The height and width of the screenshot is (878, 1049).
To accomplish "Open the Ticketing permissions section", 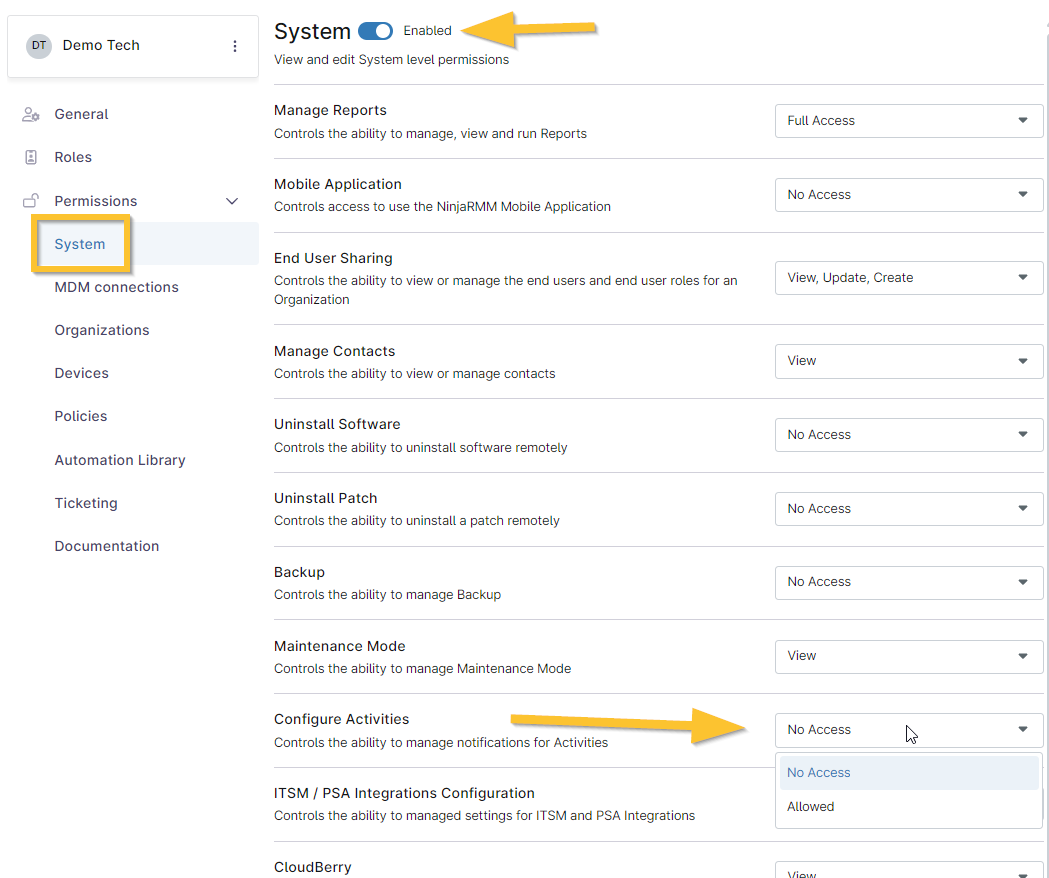I will pos(86,503).
